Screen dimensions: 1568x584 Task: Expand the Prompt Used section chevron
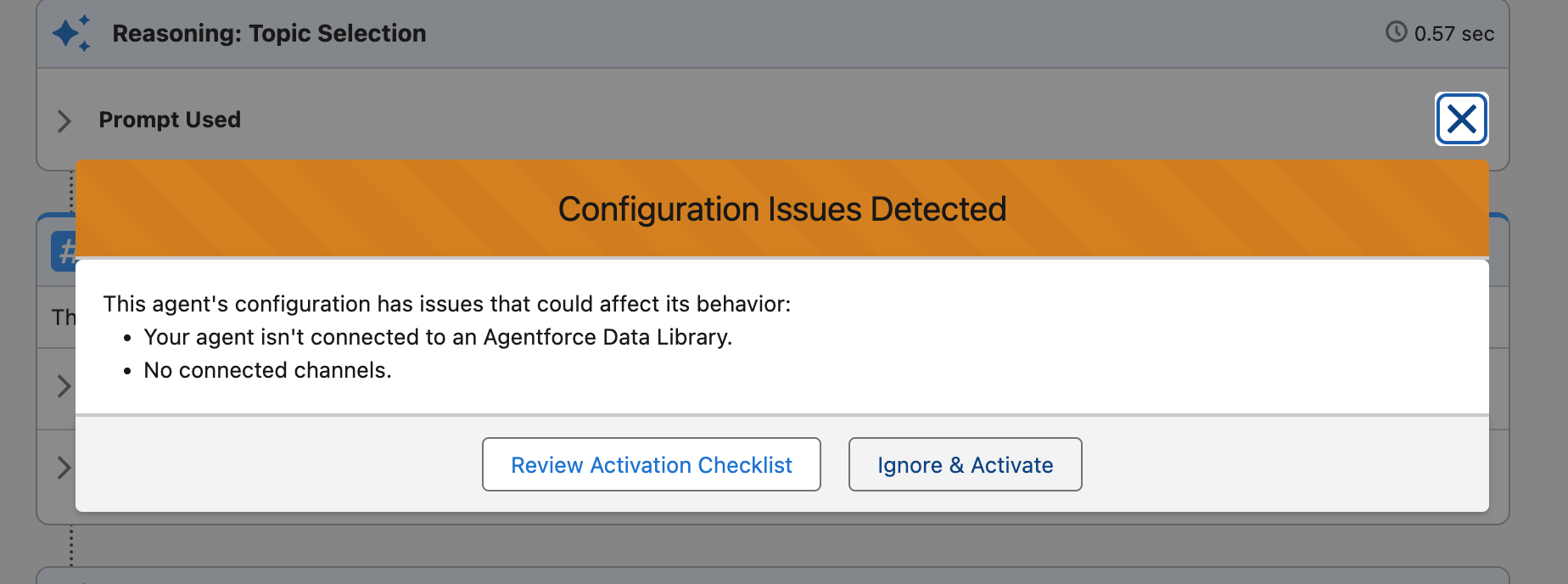[x=64, y=121]
